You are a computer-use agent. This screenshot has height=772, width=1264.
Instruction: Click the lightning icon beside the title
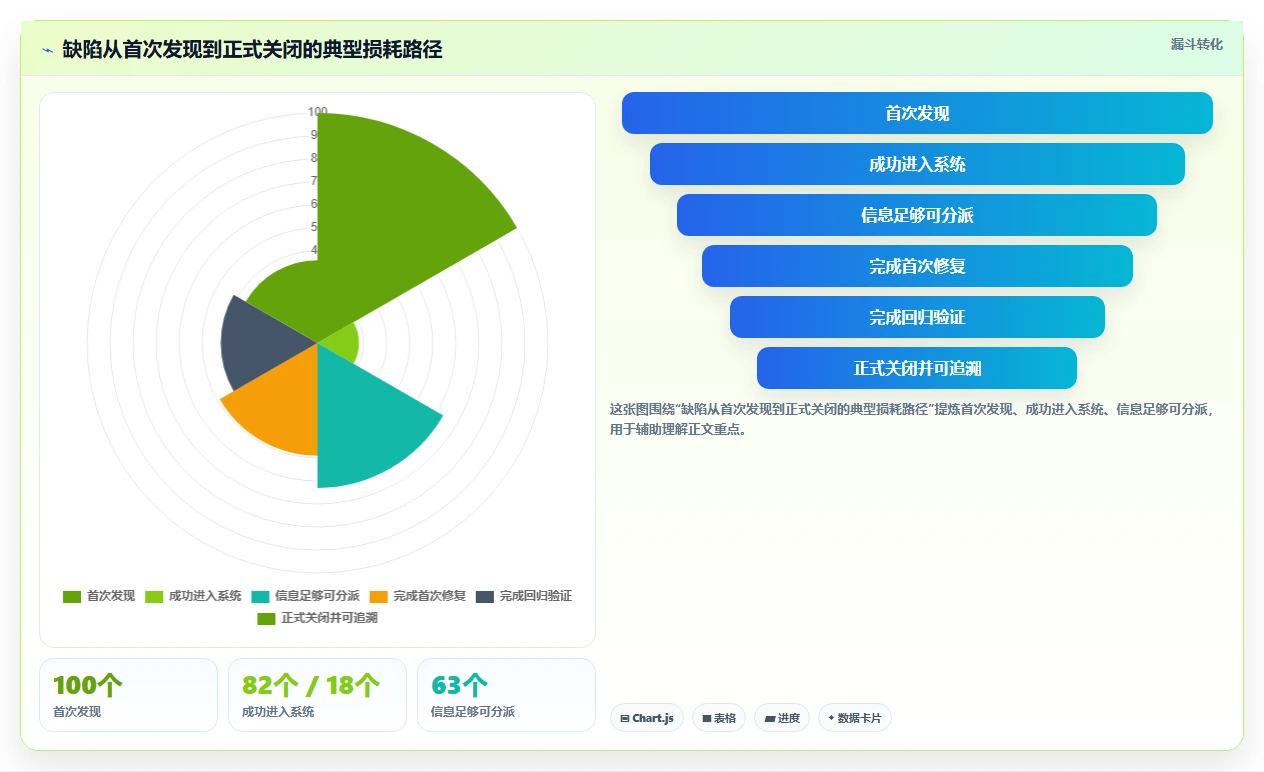pyautogui.click(x=48, y=50)
